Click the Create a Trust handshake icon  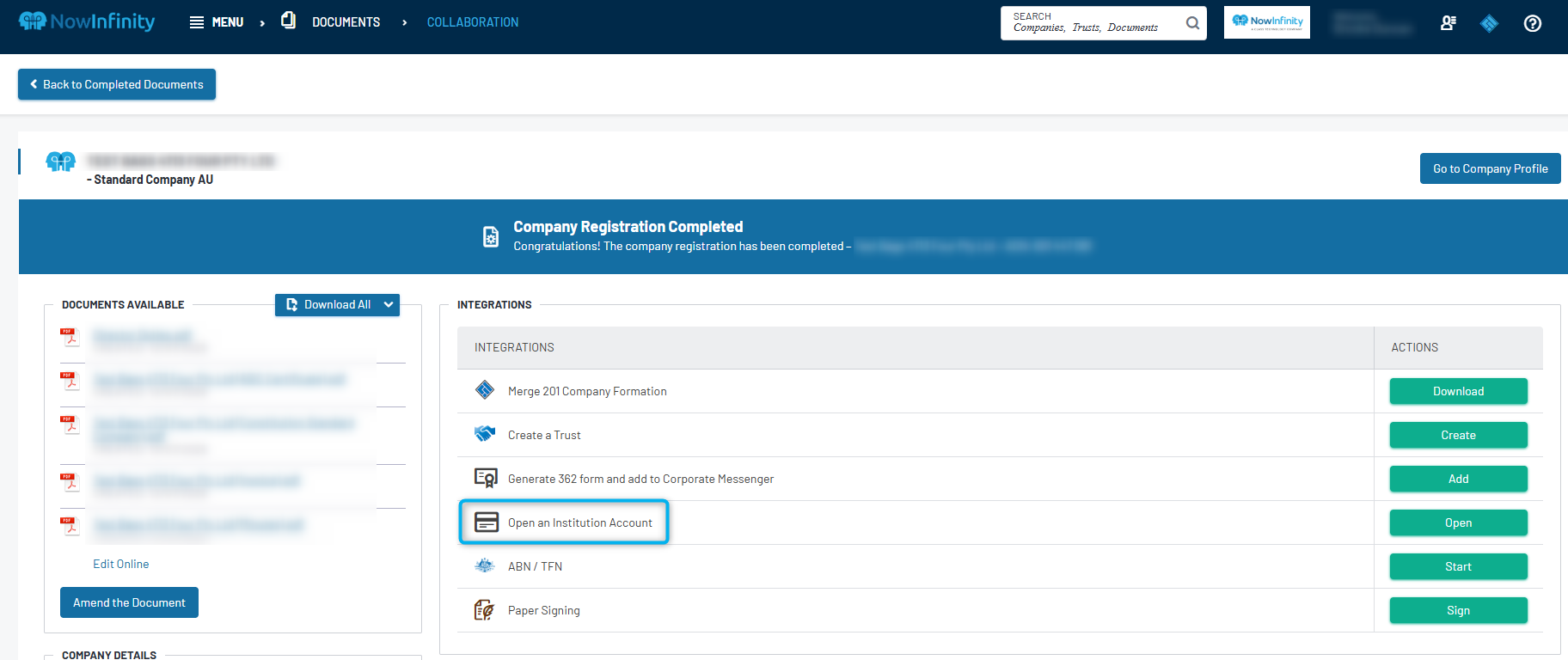click(x=485, y=434)
